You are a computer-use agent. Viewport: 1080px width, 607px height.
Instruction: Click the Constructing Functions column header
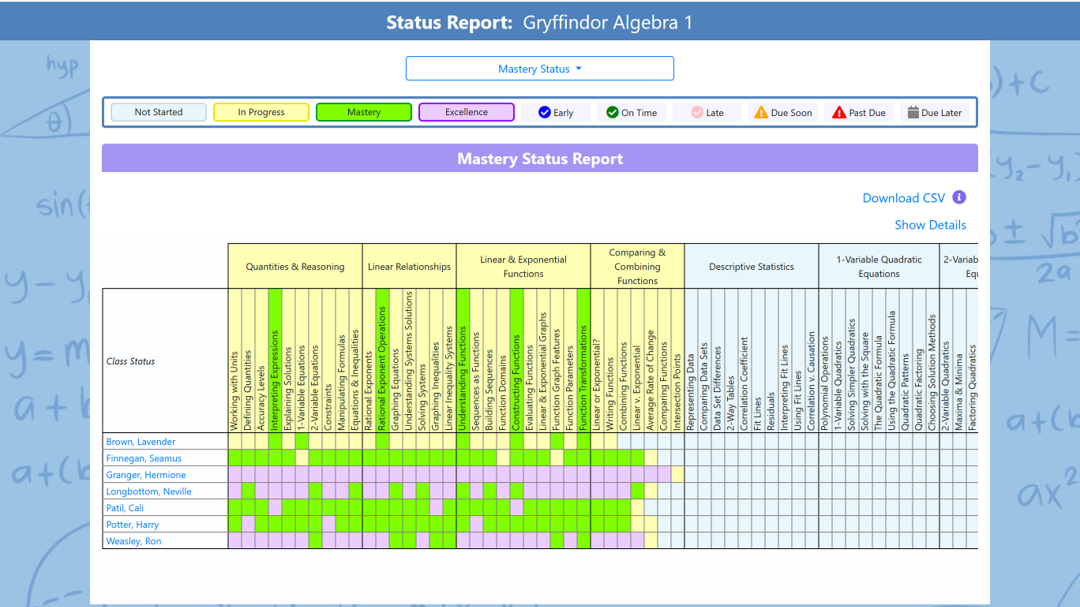pyautogui.click(x=517, y=360)
